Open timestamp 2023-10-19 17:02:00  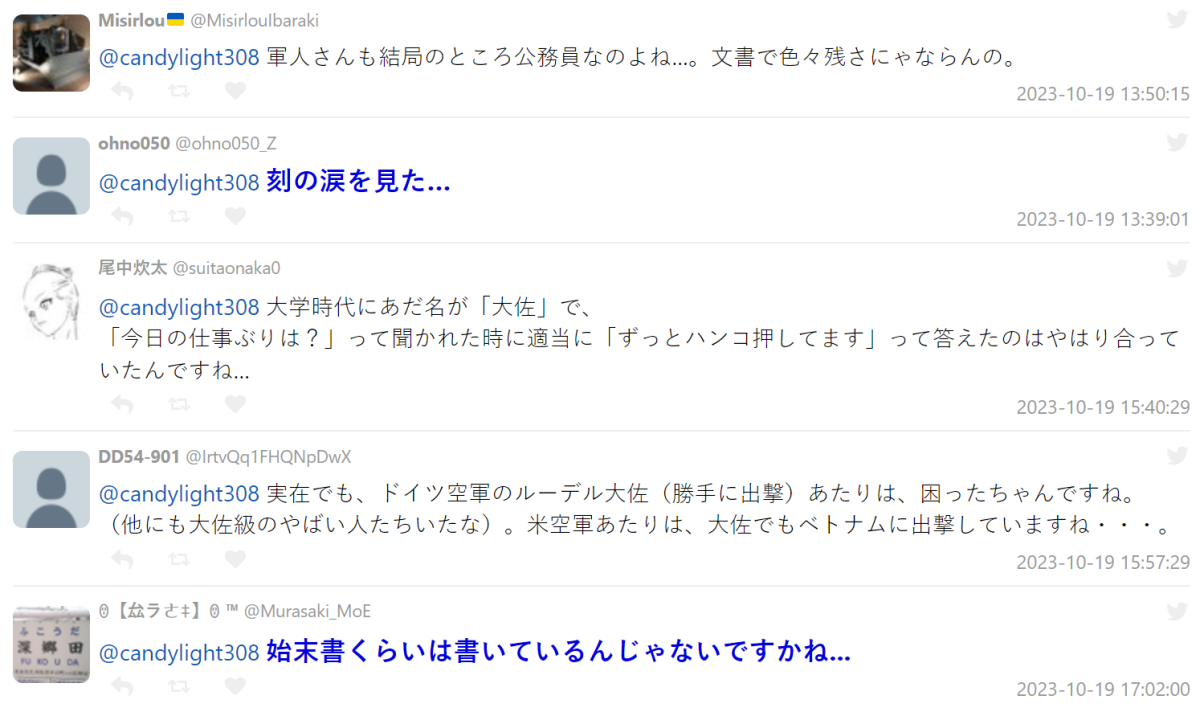(x=1103, y=689)
